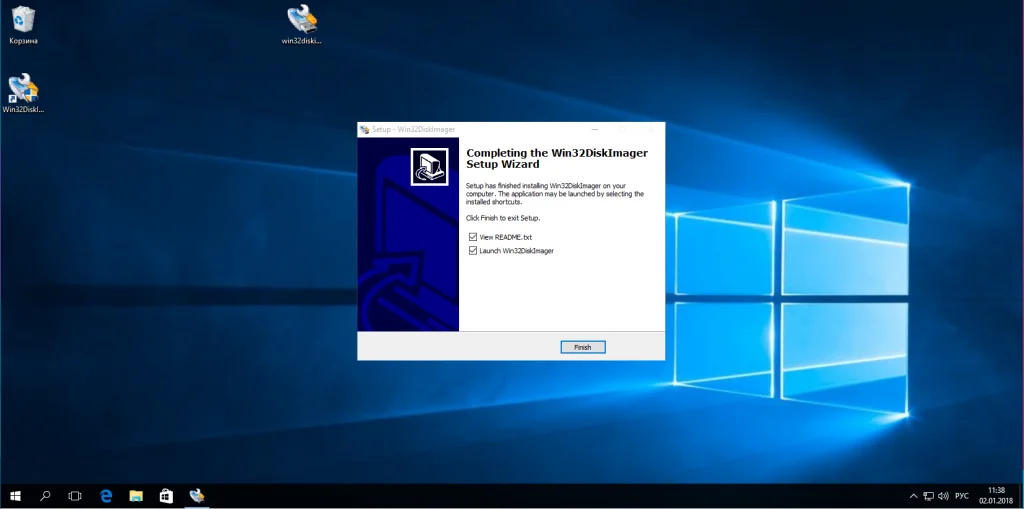Open clock and date flyout showing 11:38

996,496
